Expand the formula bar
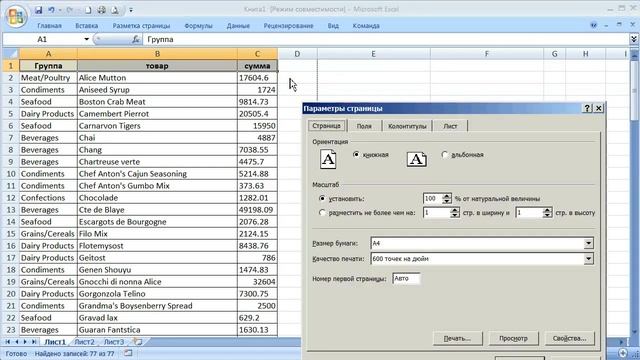The image size is (640, 360). pos(634,39)
